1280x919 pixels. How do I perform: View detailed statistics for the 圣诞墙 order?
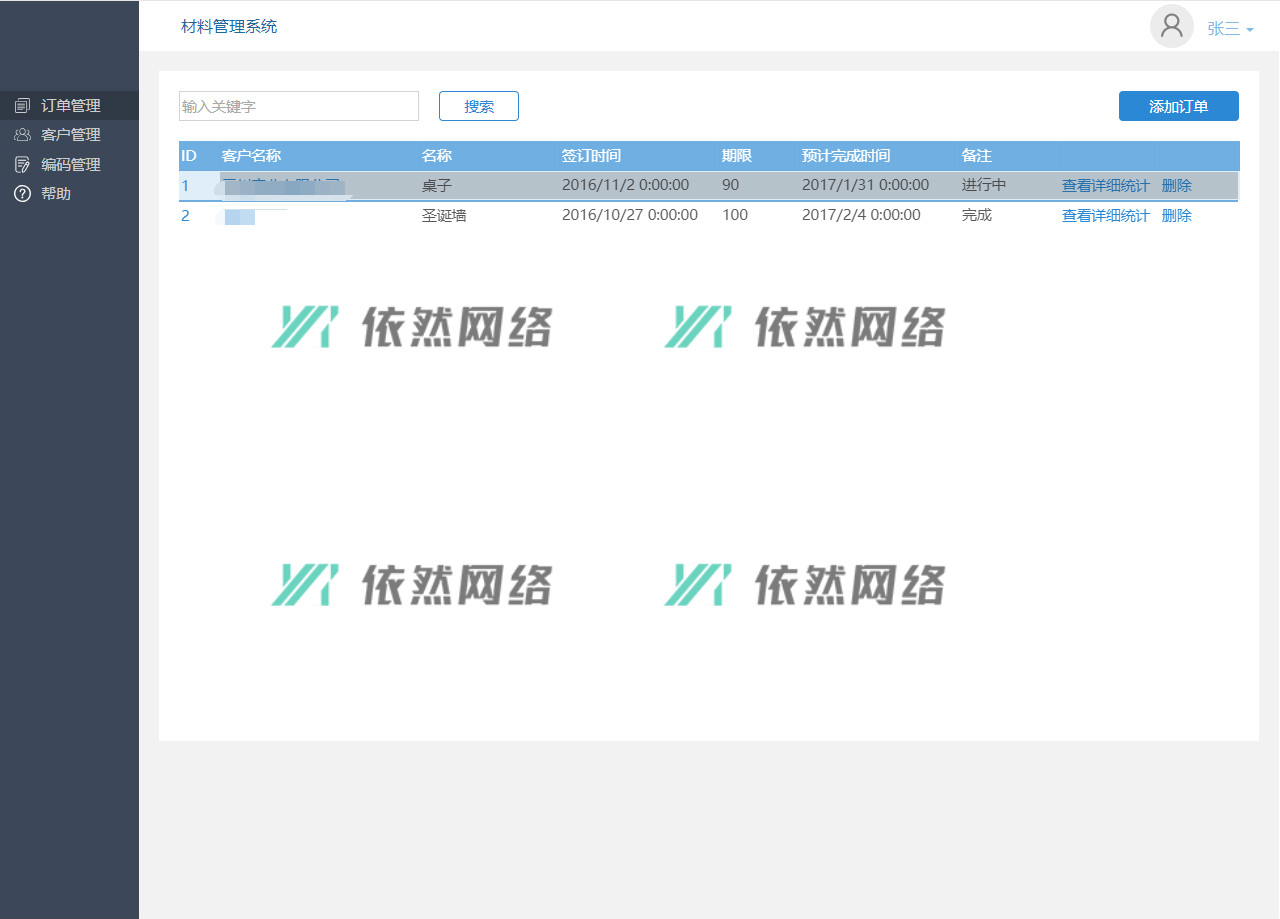1105,216
